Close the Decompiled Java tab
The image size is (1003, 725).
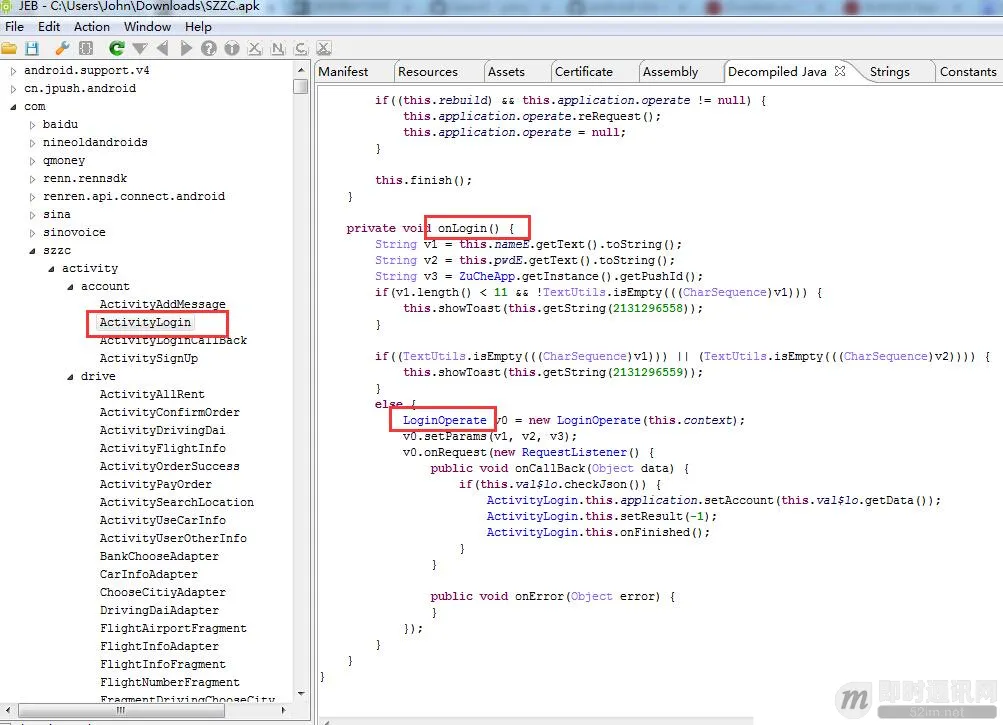click(x=840, y=71)
